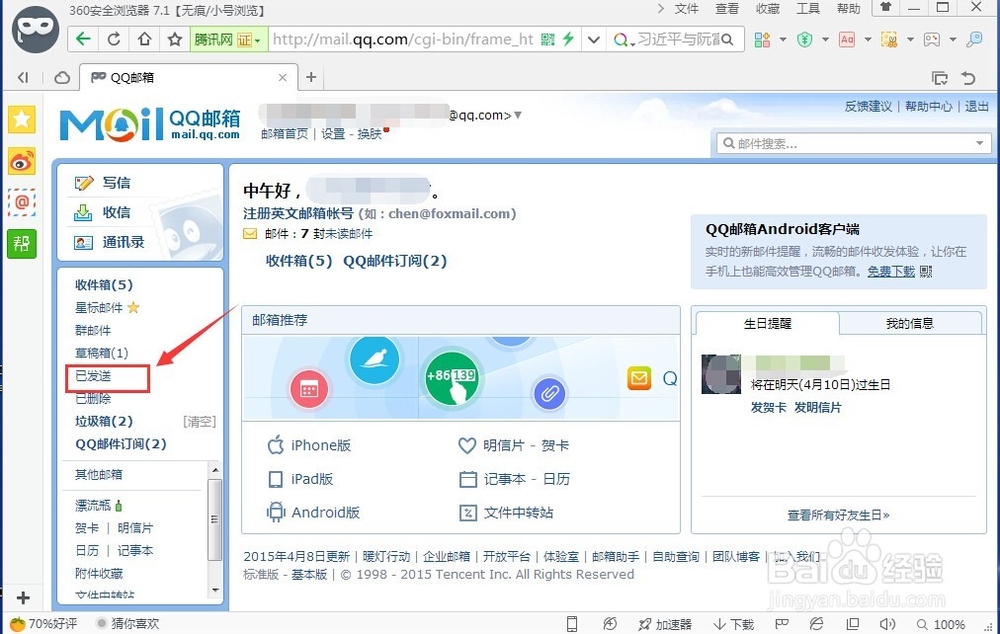Add sidebar app with plus icon

pyautogui.click(x=23, y=598)
